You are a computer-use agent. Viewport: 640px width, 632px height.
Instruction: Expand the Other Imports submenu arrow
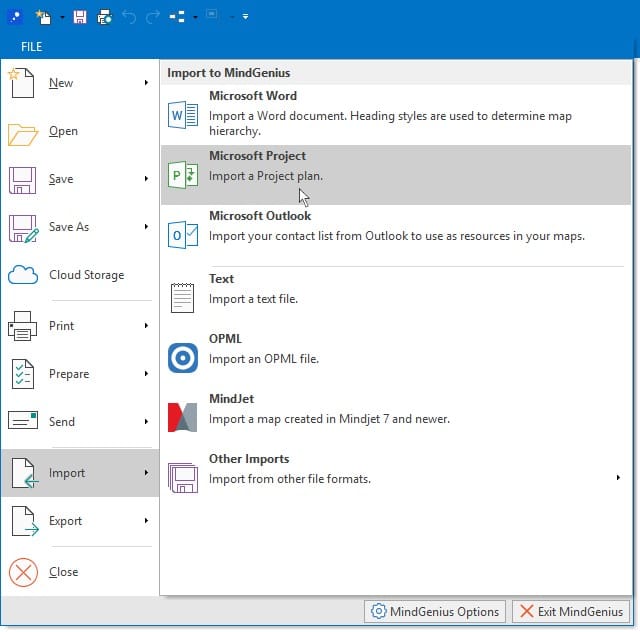[618, 477]
